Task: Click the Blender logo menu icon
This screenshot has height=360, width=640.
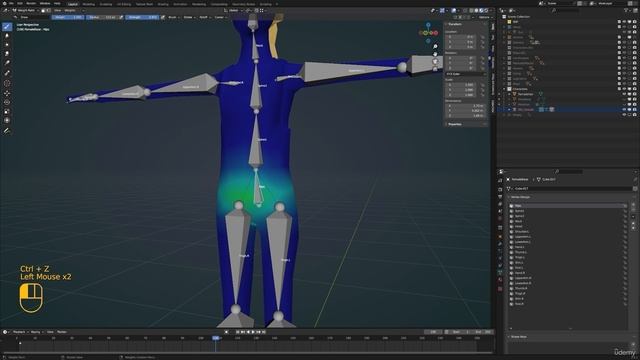Action: (x=4, y=4)
